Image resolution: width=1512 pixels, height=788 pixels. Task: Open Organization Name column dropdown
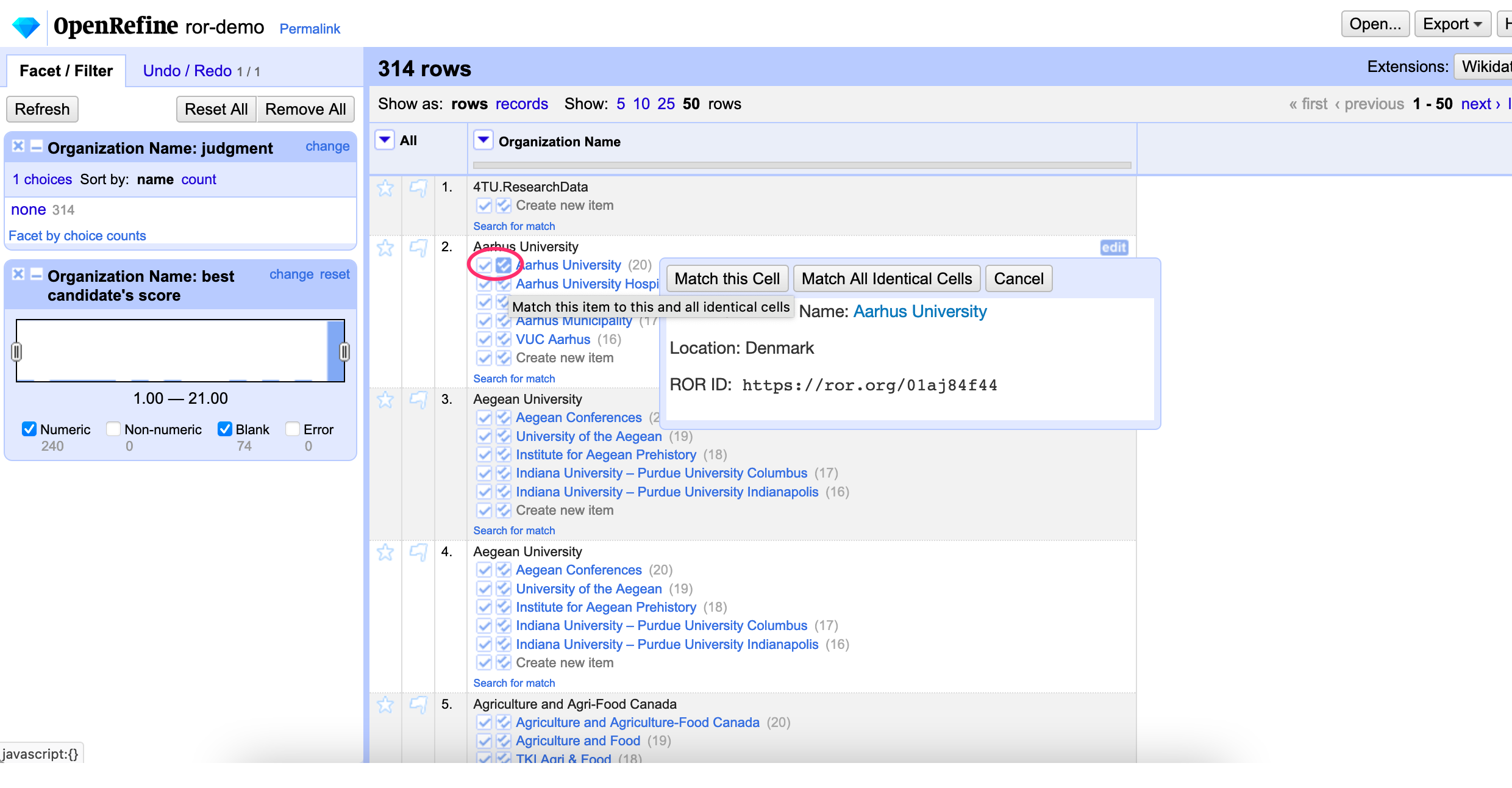[483, 141]
